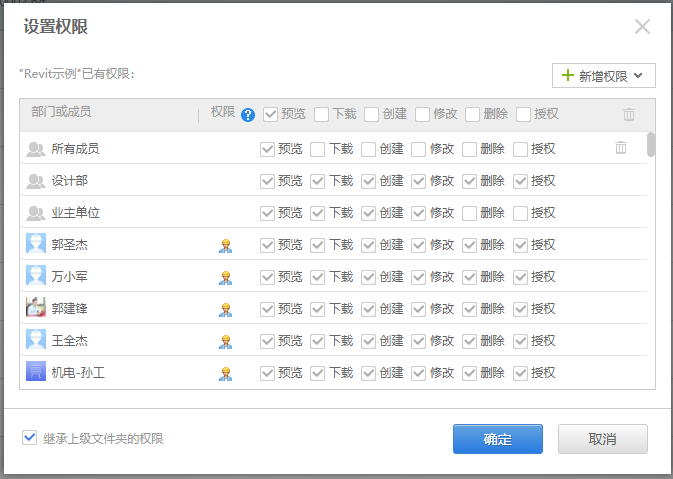
Task: Click the user role icon beside 王全杰
Action: tap(226, 341)
